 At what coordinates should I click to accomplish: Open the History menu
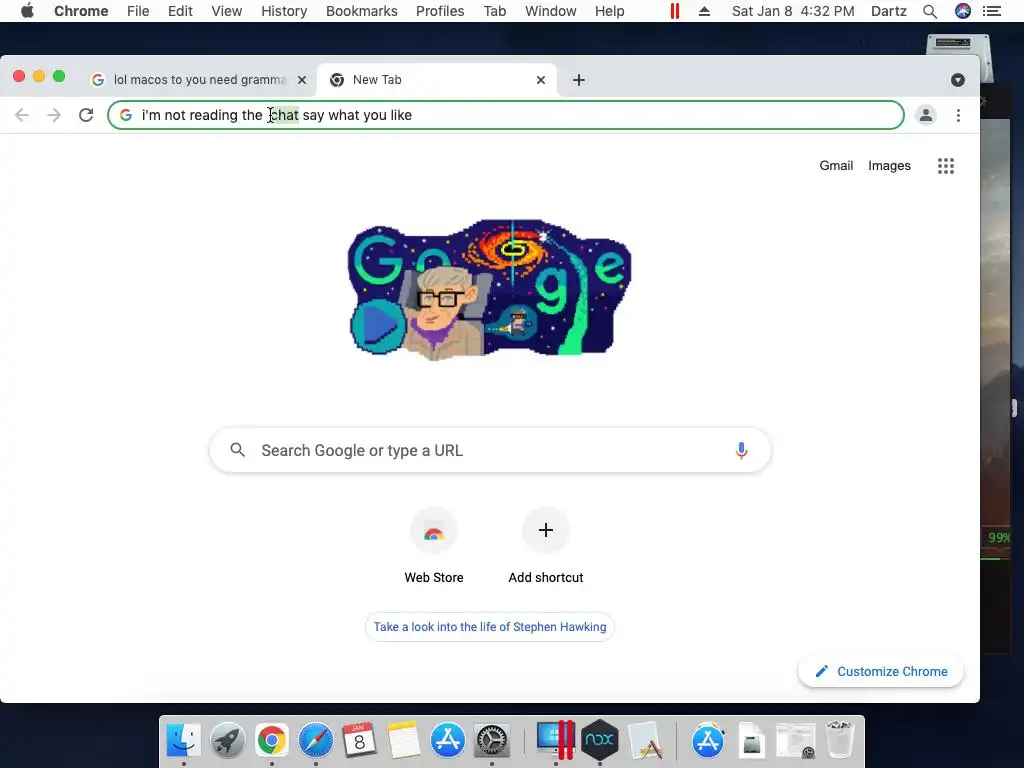(284, 11)
